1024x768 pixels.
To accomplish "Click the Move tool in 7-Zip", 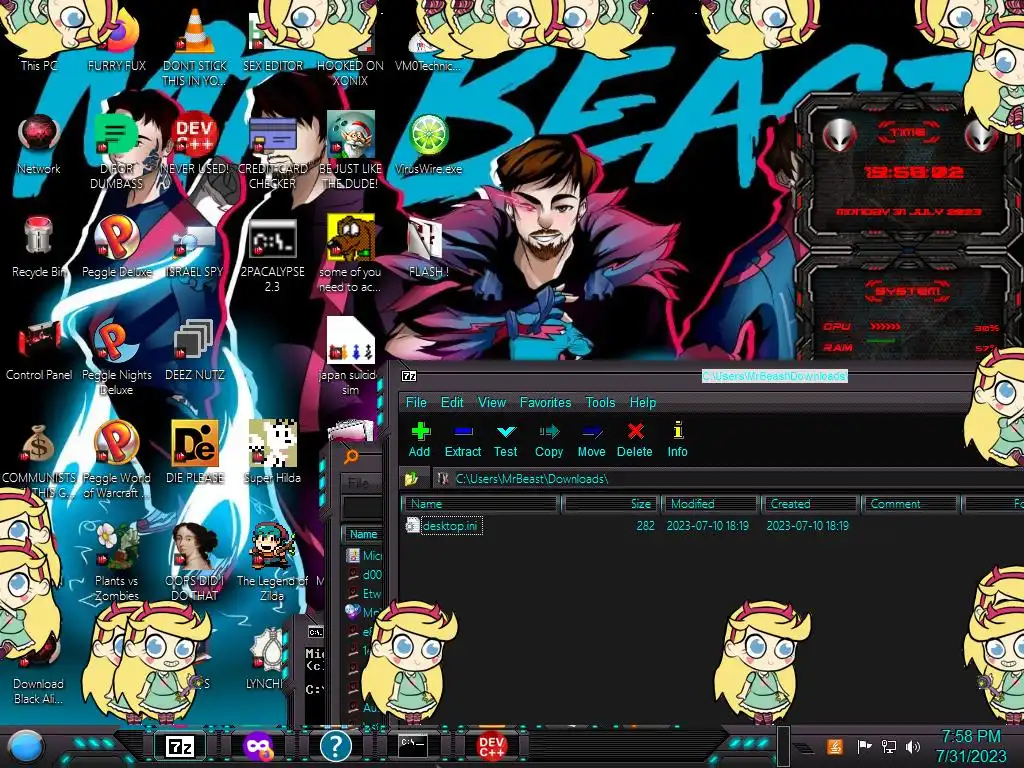I will (592, 440).
